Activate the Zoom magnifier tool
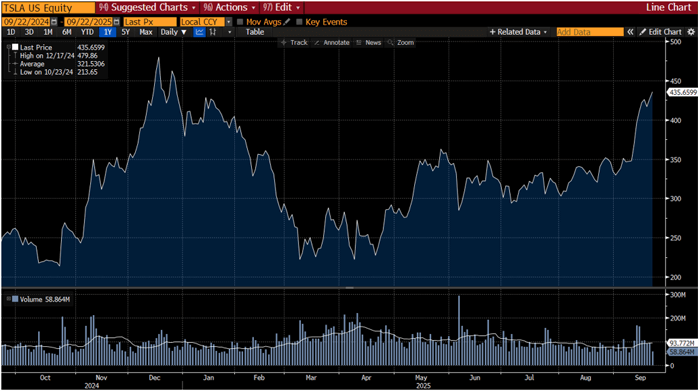The height and width of the screenshot is (392, 700). [x=400, y=42]
